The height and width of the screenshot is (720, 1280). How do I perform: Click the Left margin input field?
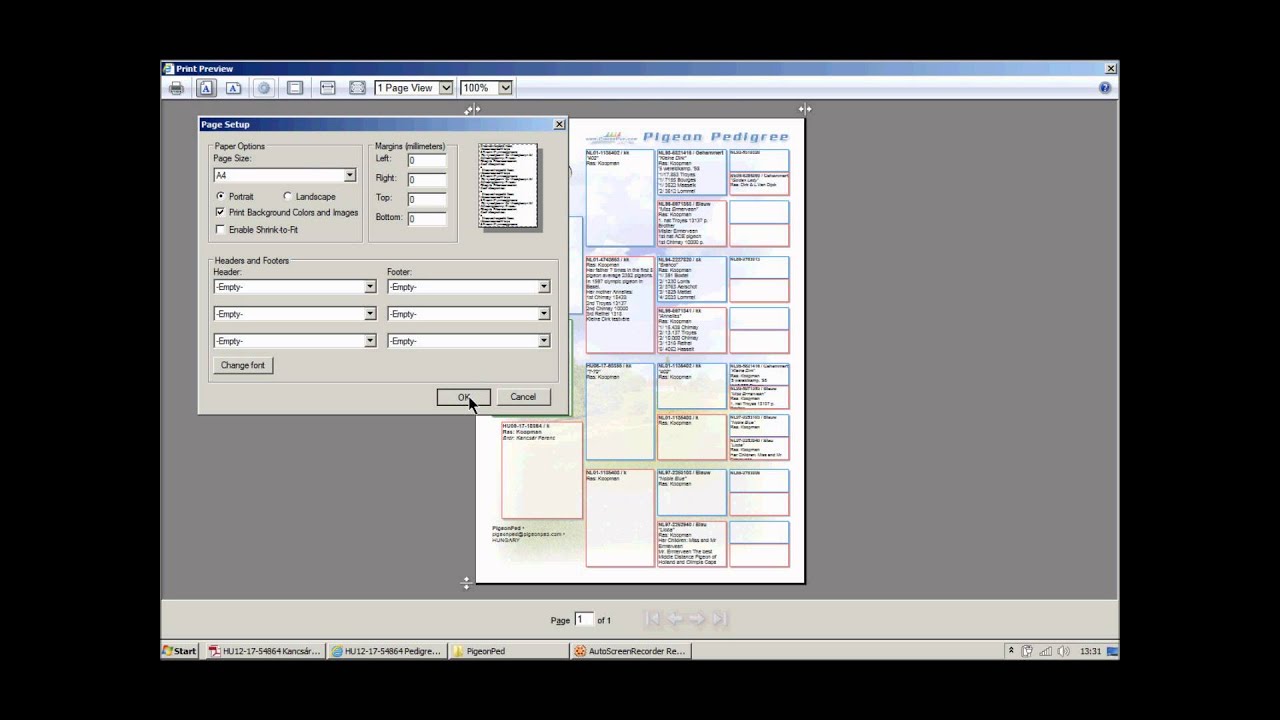point(426,160)
